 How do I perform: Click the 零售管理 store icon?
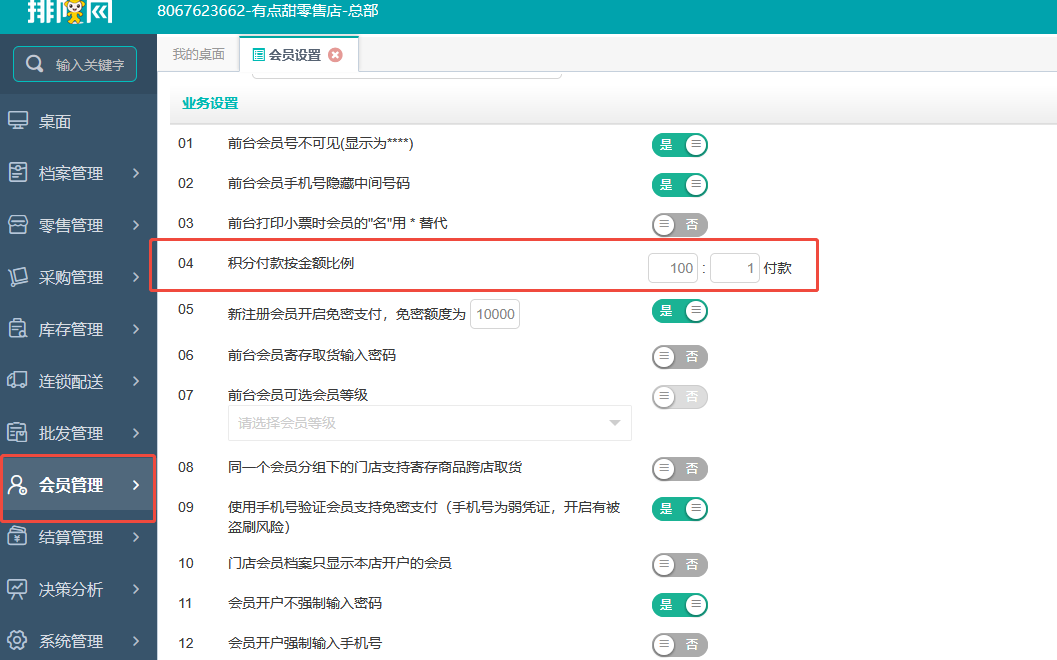click(18, 224)
